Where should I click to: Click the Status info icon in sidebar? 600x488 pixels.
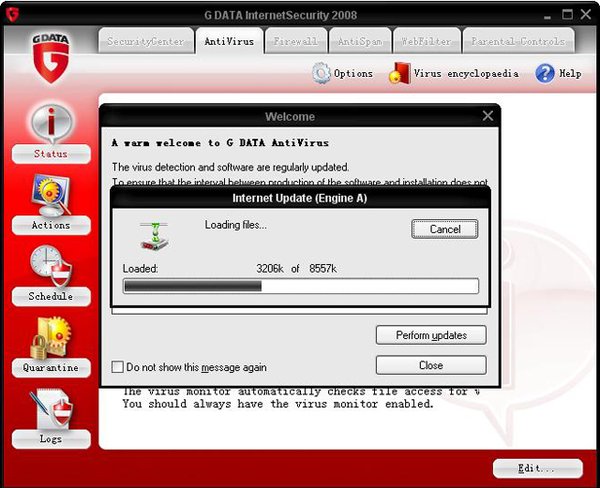click(50, 123)
